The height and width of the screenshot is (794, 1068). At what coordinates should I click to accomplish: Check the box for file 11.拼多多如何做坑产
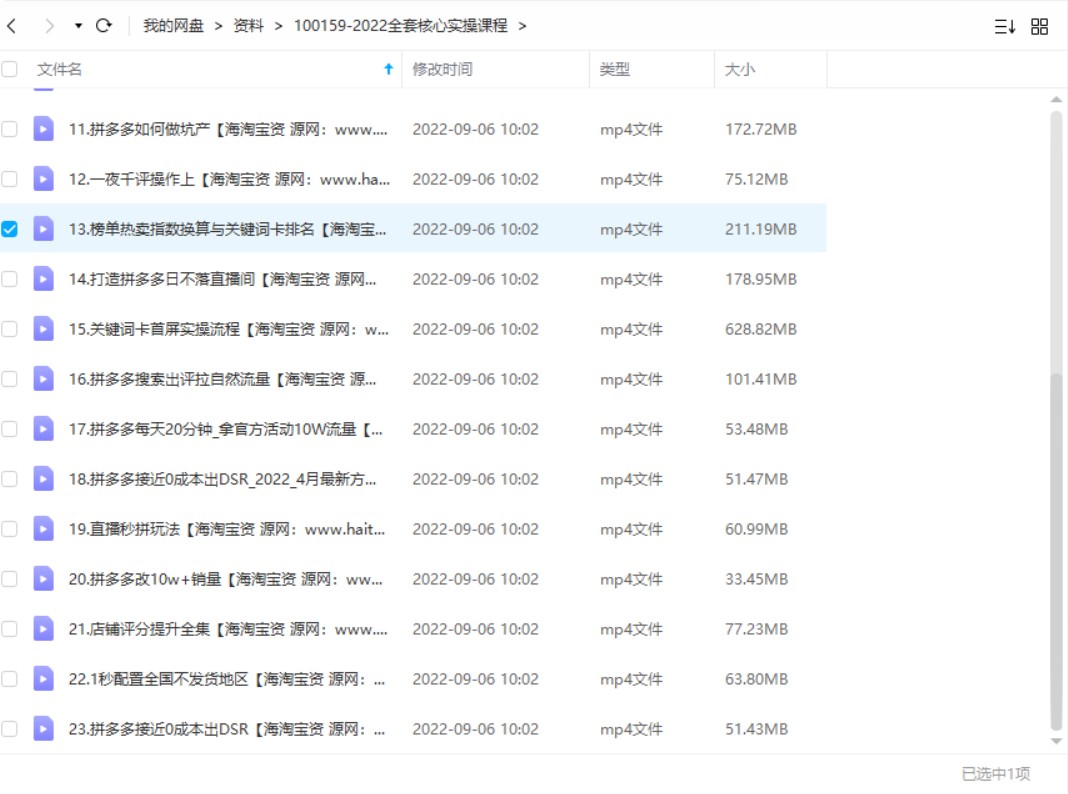tap(10, 129)
